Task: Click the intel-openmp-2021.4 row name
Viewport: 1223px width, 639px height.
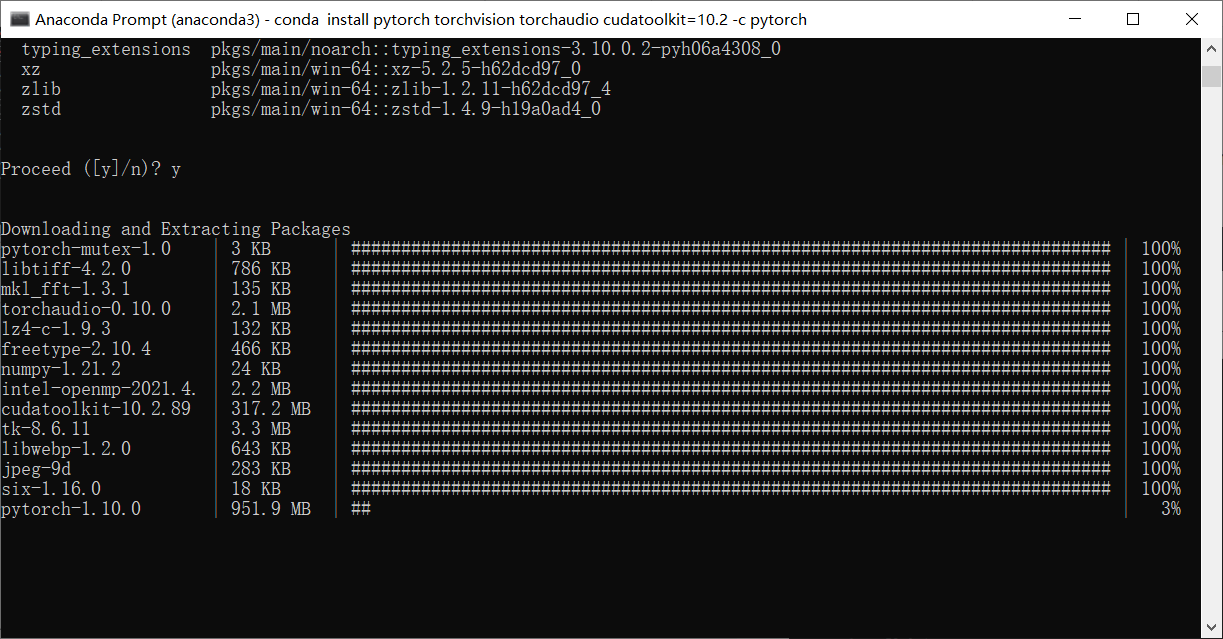Action: pyautogui.click(x=99, y=389)
